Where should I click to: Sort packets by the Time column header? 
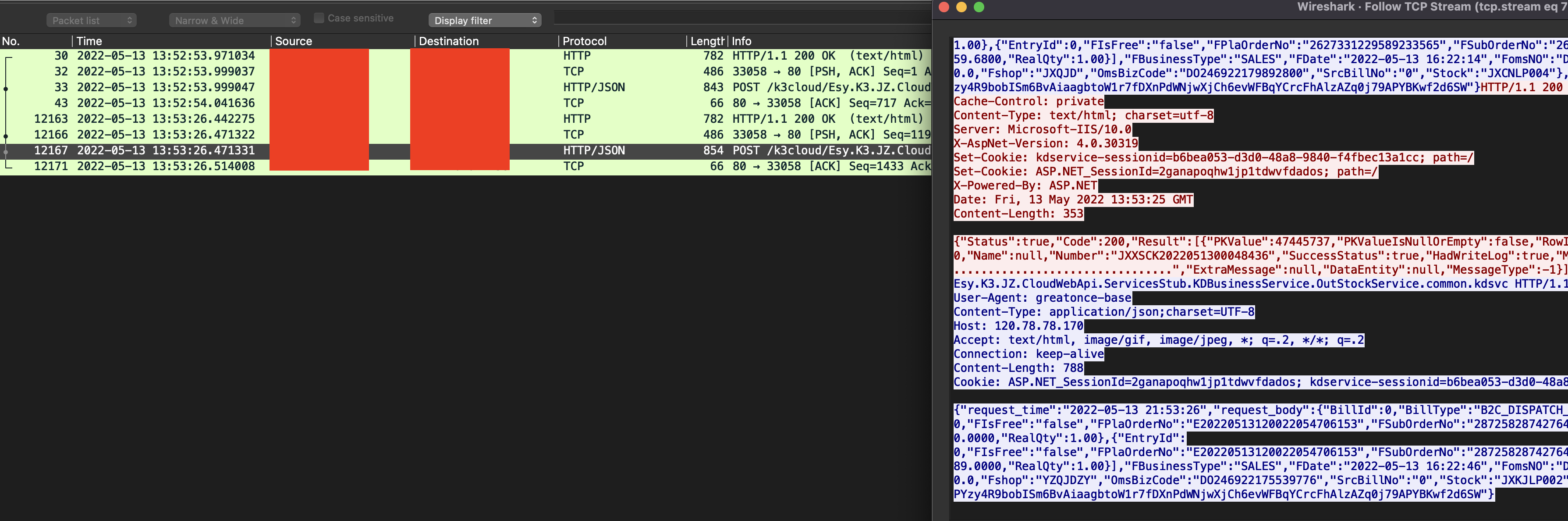(x=170, y=41)
